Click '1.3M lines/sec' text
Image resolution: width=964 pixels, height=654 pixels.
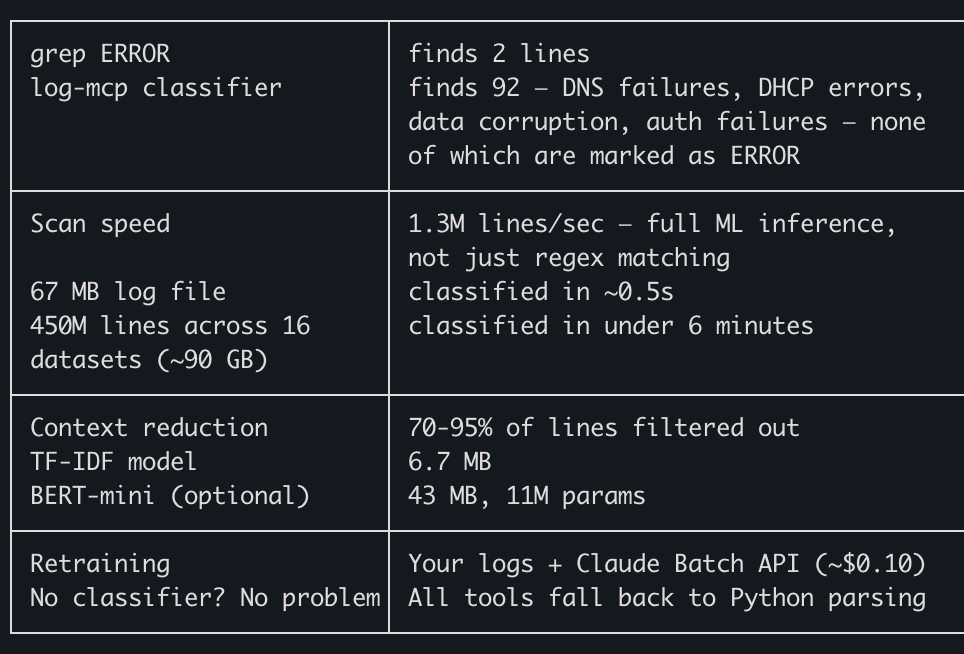pyautogui.click(x=506, y=224)
